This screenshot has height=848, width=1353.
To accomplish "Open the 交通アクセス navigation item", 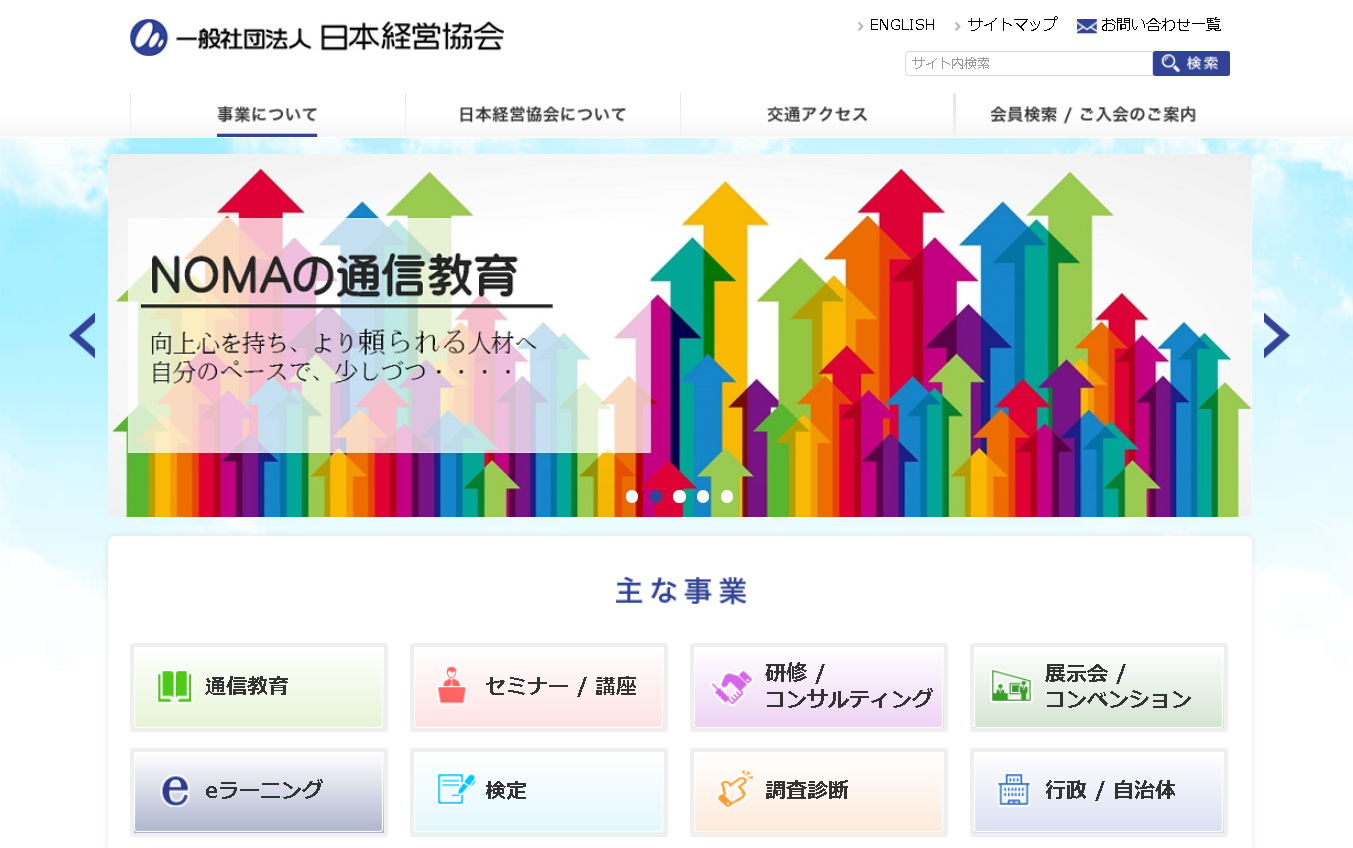I will pos(817,114).
